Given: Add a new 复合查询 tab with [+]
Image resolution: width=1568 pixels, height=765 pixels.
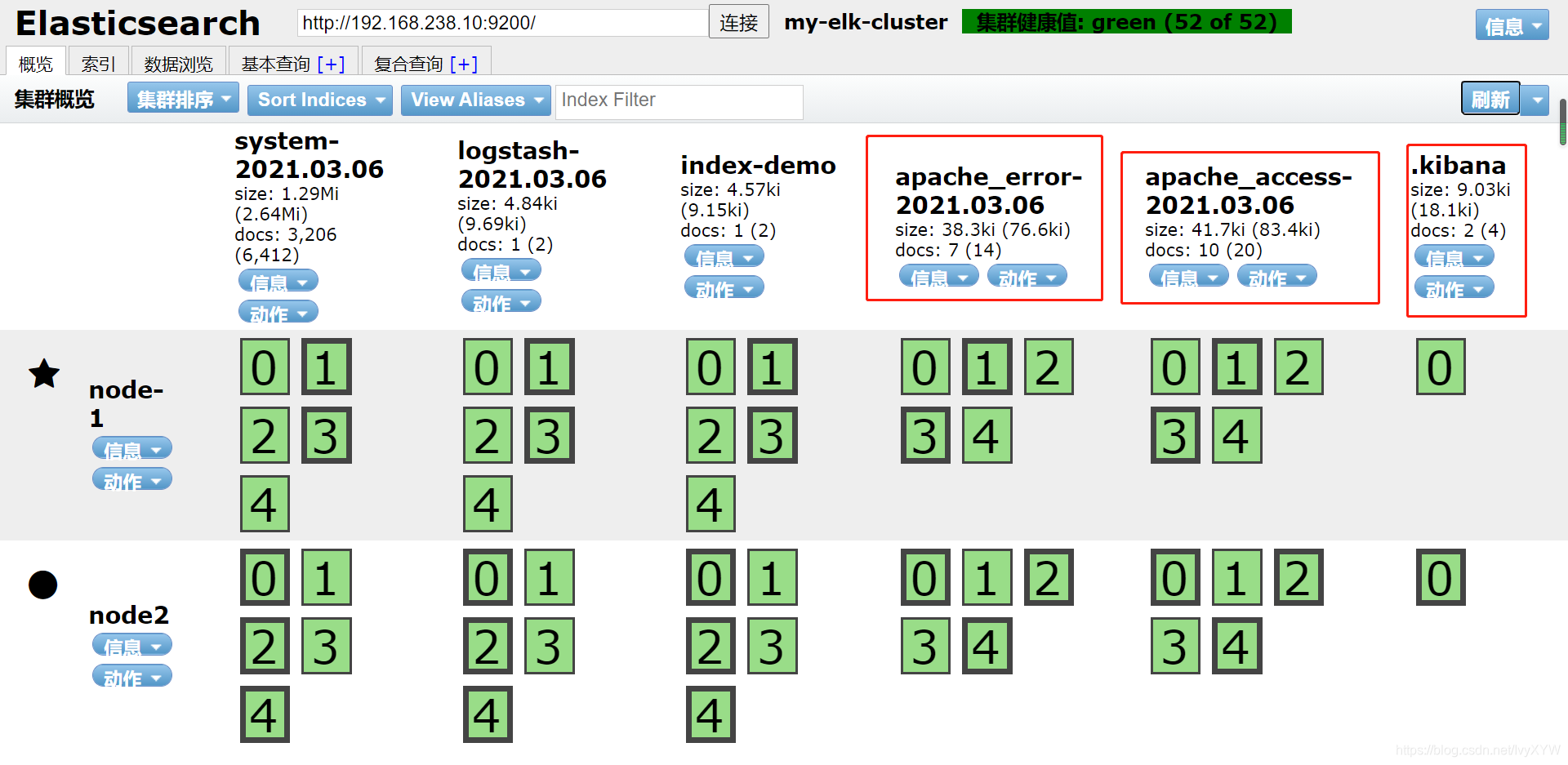Looking at the screenshot, I should [463, 63].
